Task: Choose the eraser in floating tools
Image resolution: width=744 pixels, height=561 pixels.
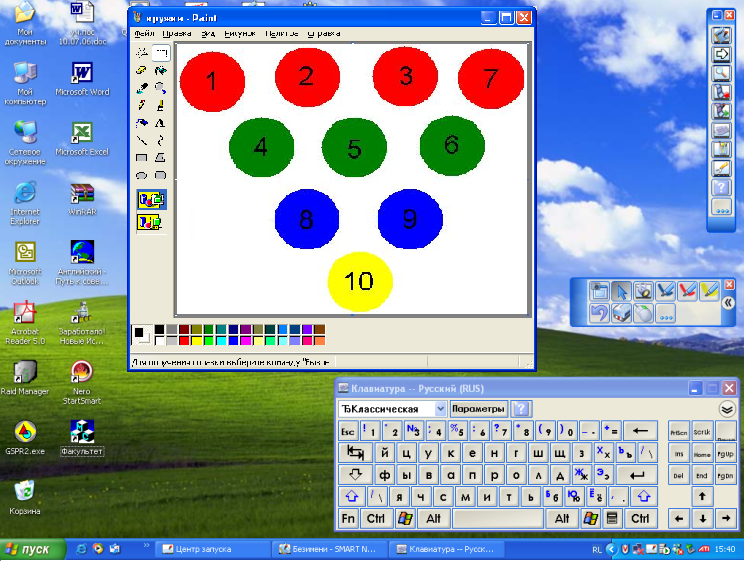Action: [622, 313]
